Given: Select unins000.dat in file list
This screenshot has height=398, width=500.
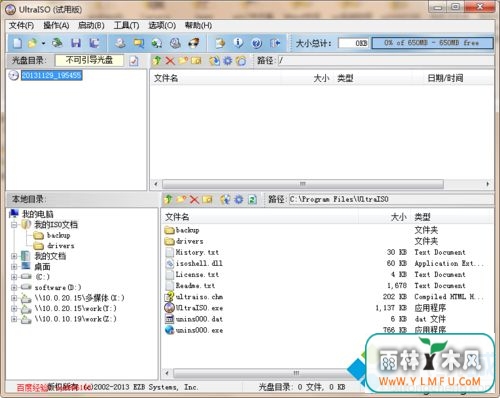Looking at the screenshot, I should coord(199,319).
